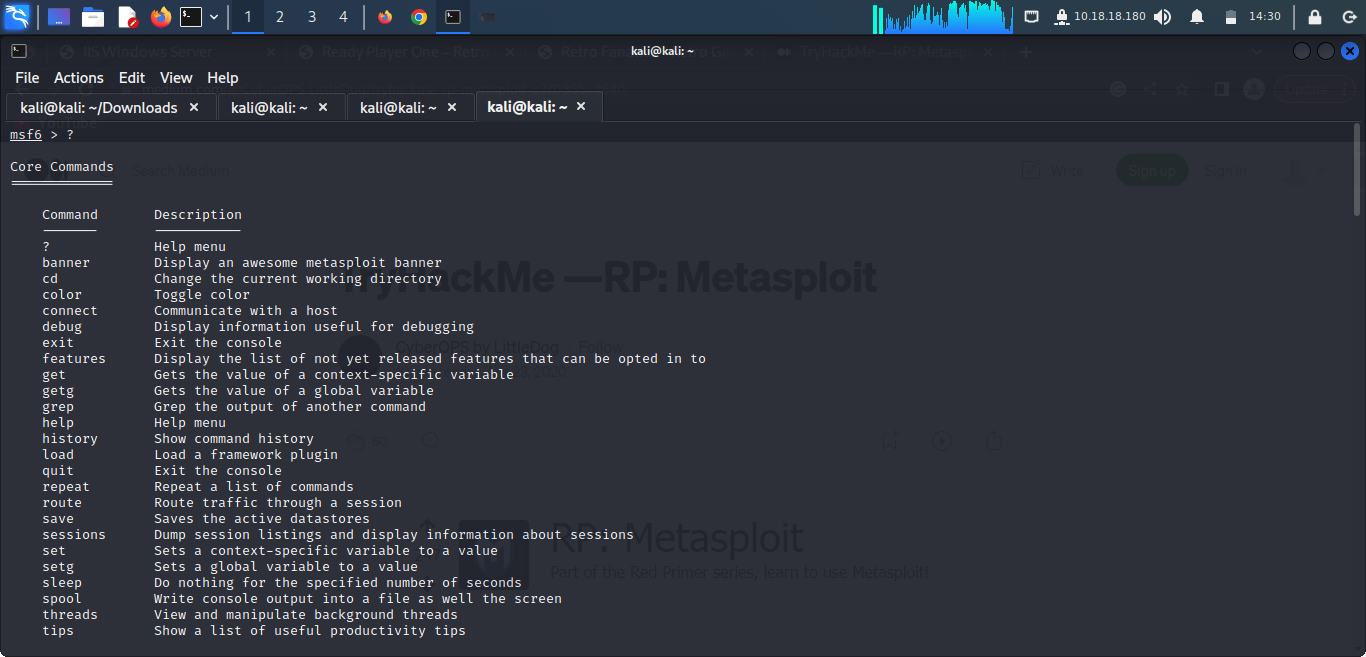Click the 'sleep' command name

(62, 583)
